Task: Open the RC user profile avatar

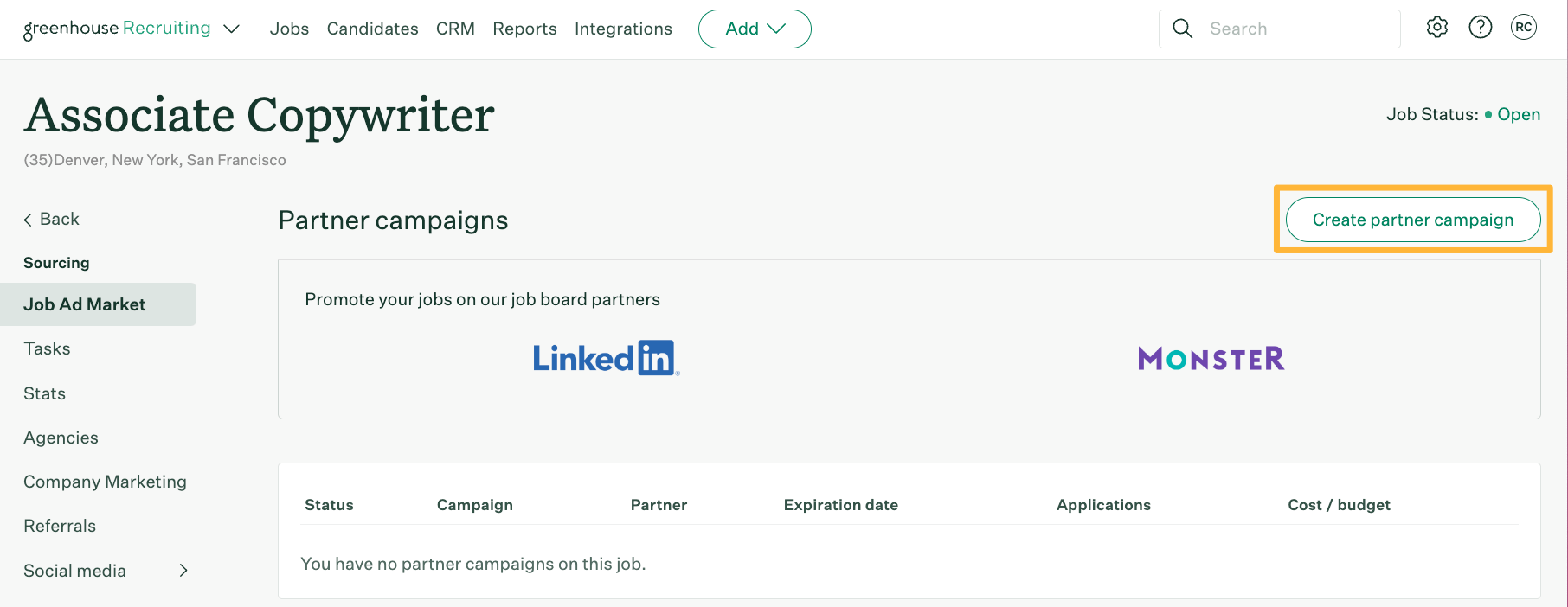Action: [x=1524, y=27]
